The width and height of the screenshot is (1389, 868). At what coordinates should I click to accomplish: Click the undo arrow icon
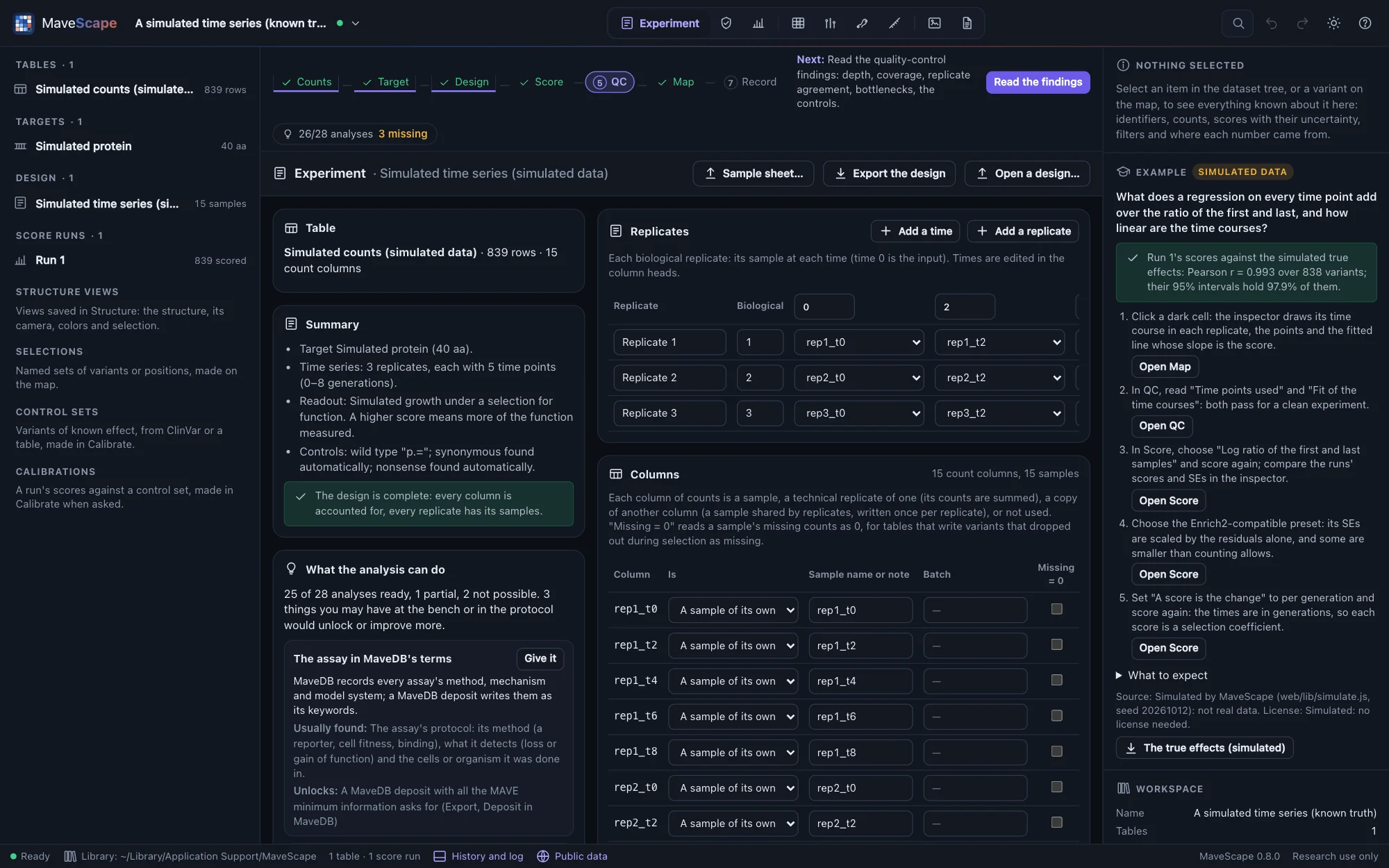[1271, 23]
